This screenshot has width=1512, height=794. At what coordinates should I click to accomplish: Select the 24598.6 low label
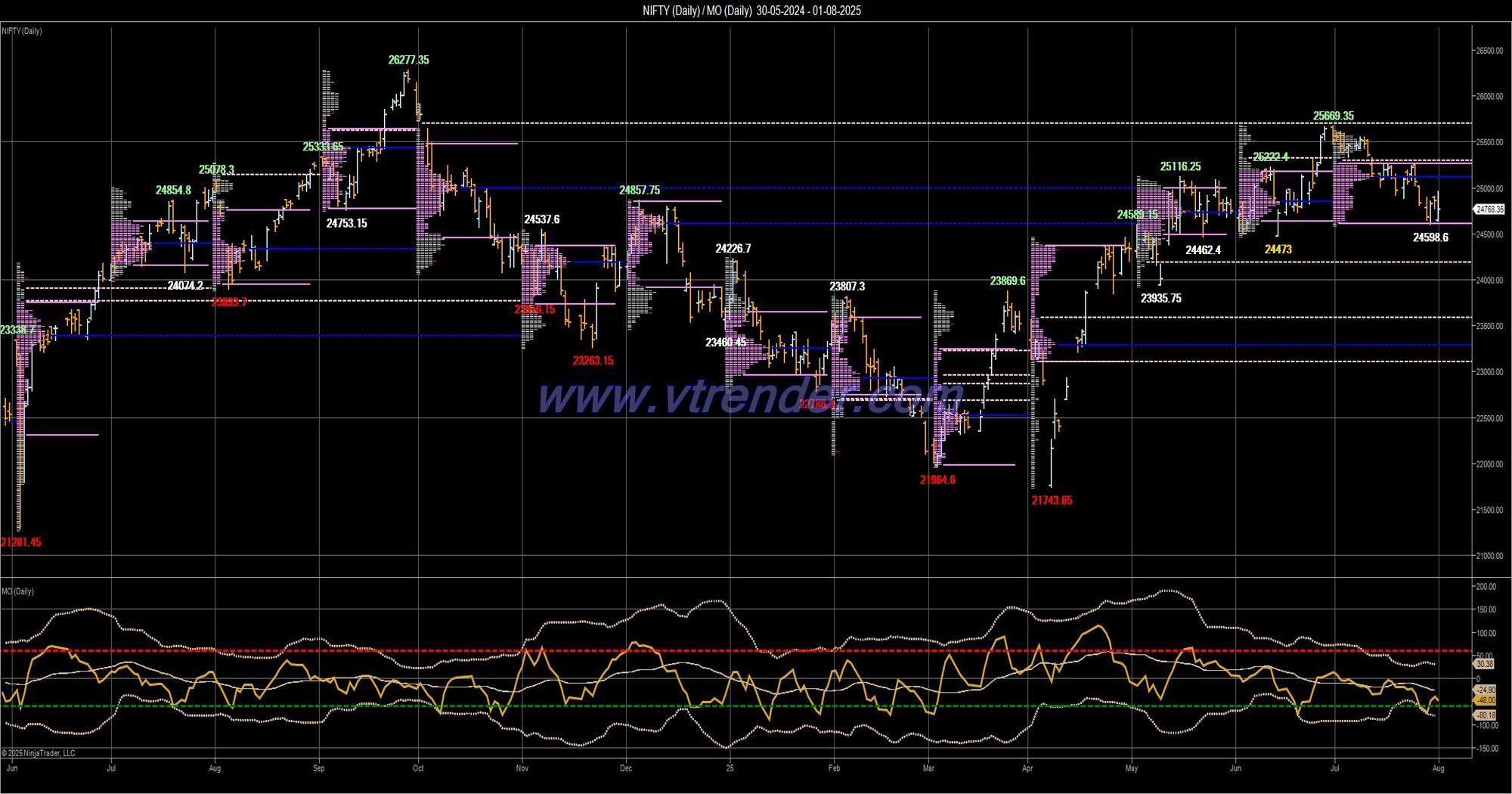[1430, 237]
